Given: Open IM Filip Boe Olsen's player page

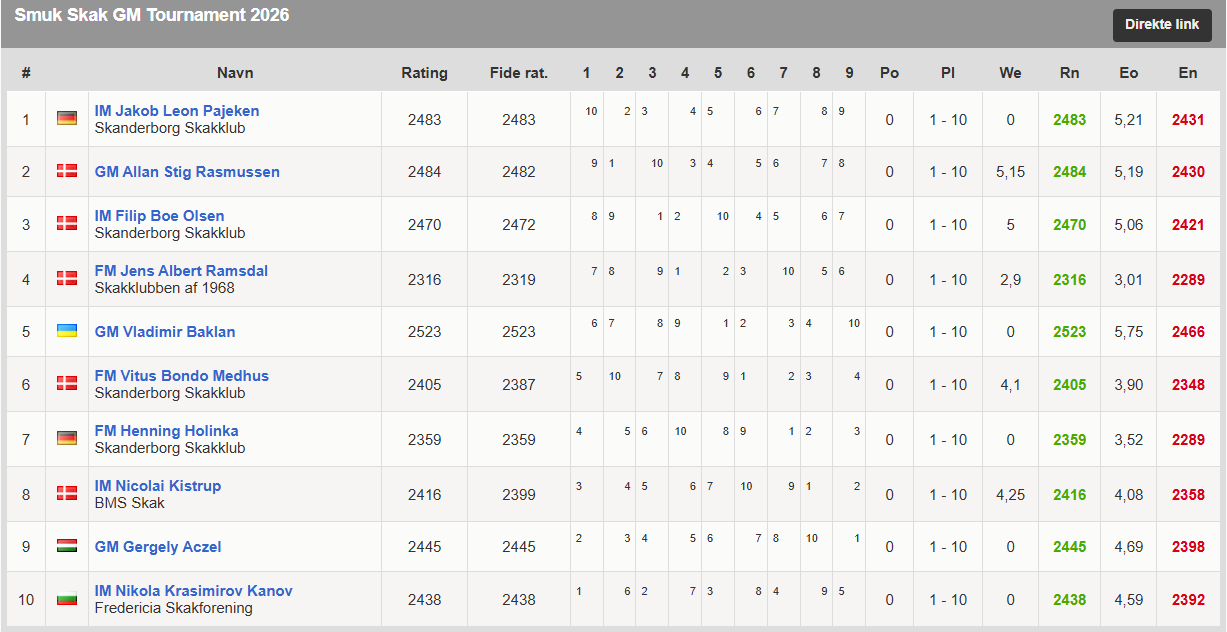Looking at the screenshot, I should 159,216.
